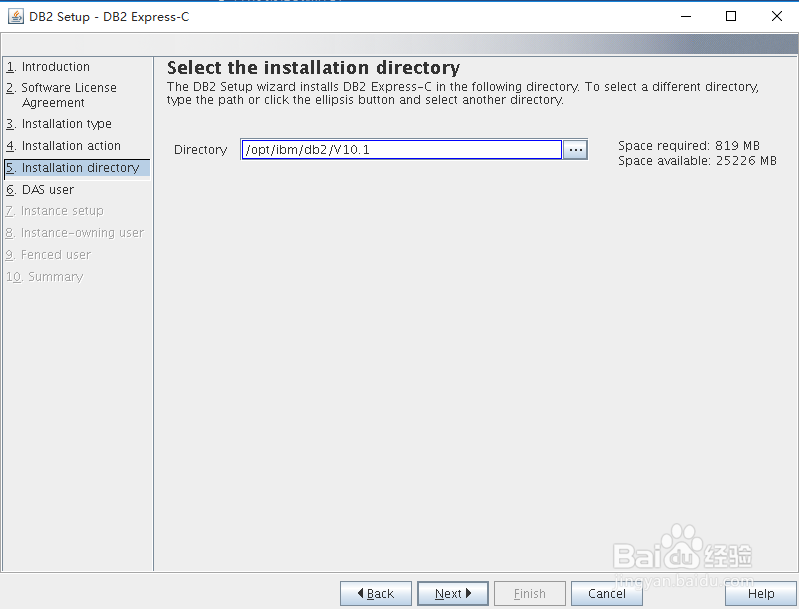Viewport: 799px width, 609px height.
Task: Open the ellipsis browse button next to Directory
Action: 575,150
